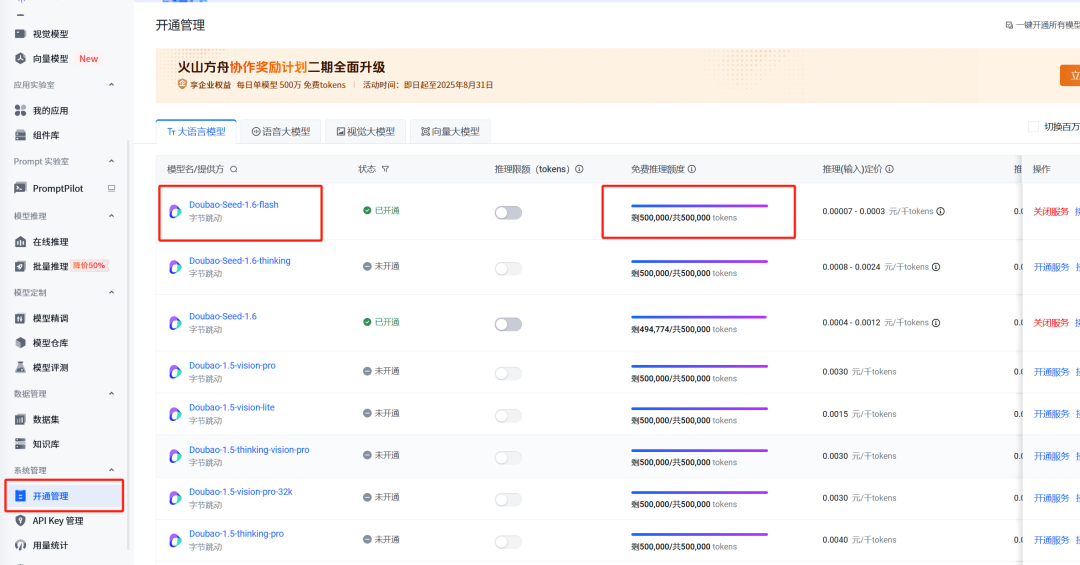Open 视觉模型 in the sidebar
Image resolution: width=1080 pixels, height=565 pixels.
[x=50, y=34]
